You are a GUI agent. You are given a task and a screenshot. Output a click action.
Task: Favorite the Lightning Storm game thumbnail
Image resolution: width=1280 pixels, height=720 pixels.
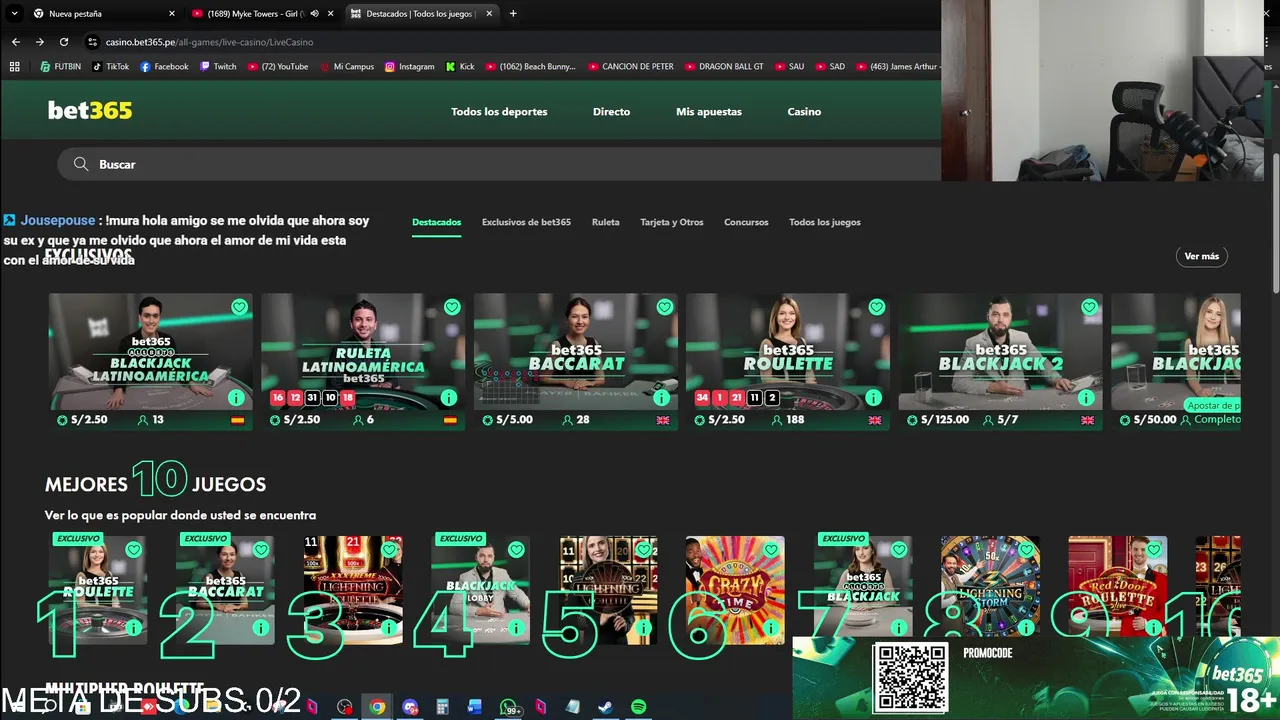pos(1026,549)
